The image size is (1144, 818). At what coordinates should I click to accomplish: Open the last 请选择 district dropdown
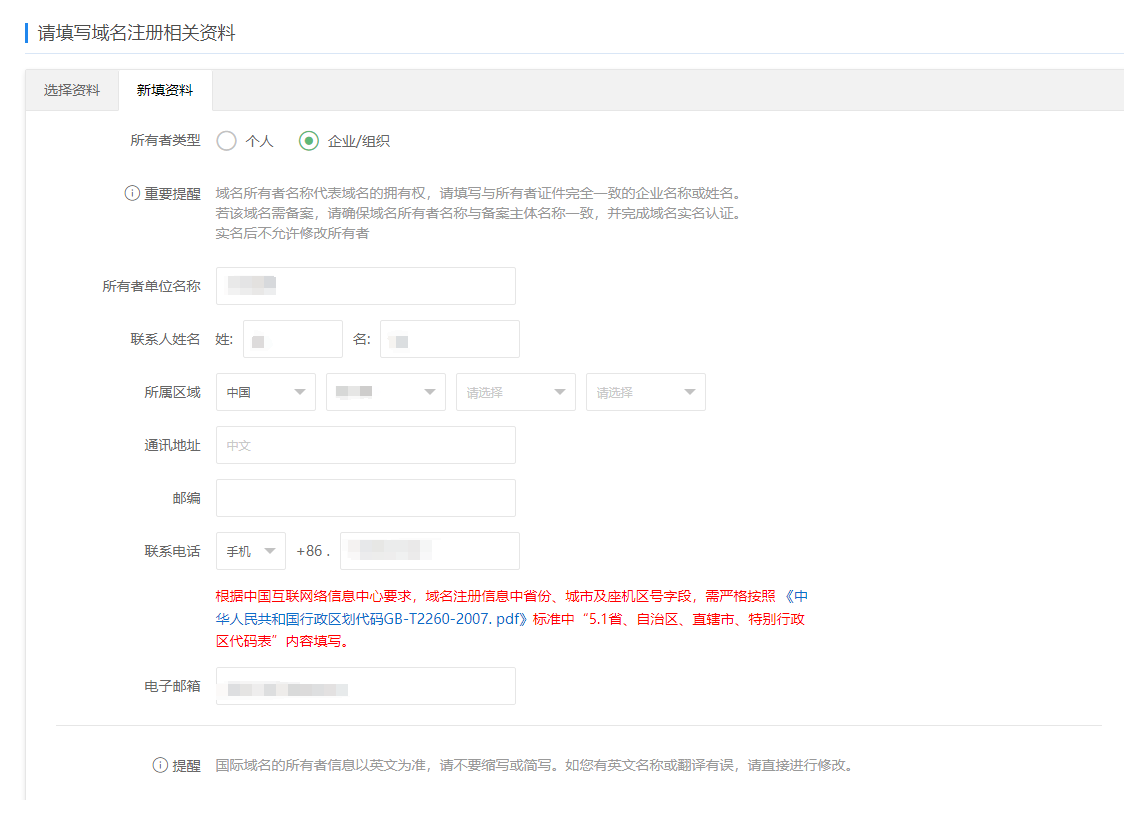click(645, 392)
